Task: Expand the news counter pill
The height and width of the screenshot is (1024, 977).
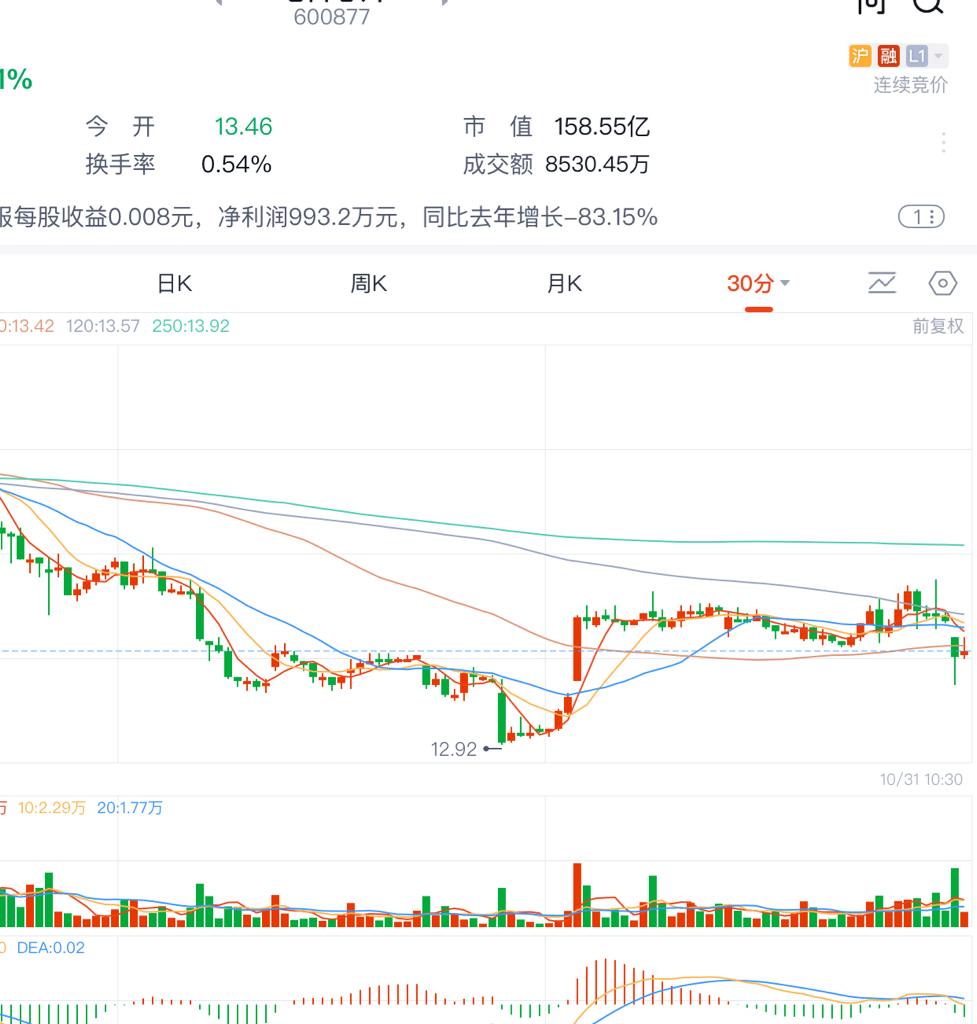Action: point(920,216)
